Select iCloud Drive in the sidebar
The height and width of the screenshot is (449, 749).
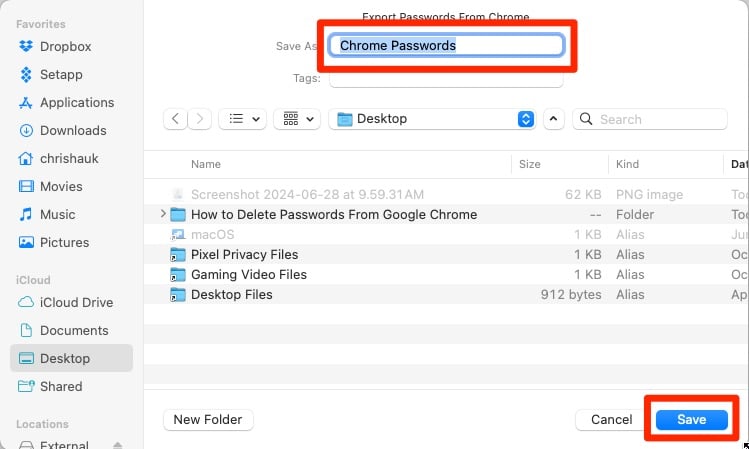click(x=65, y=302)
